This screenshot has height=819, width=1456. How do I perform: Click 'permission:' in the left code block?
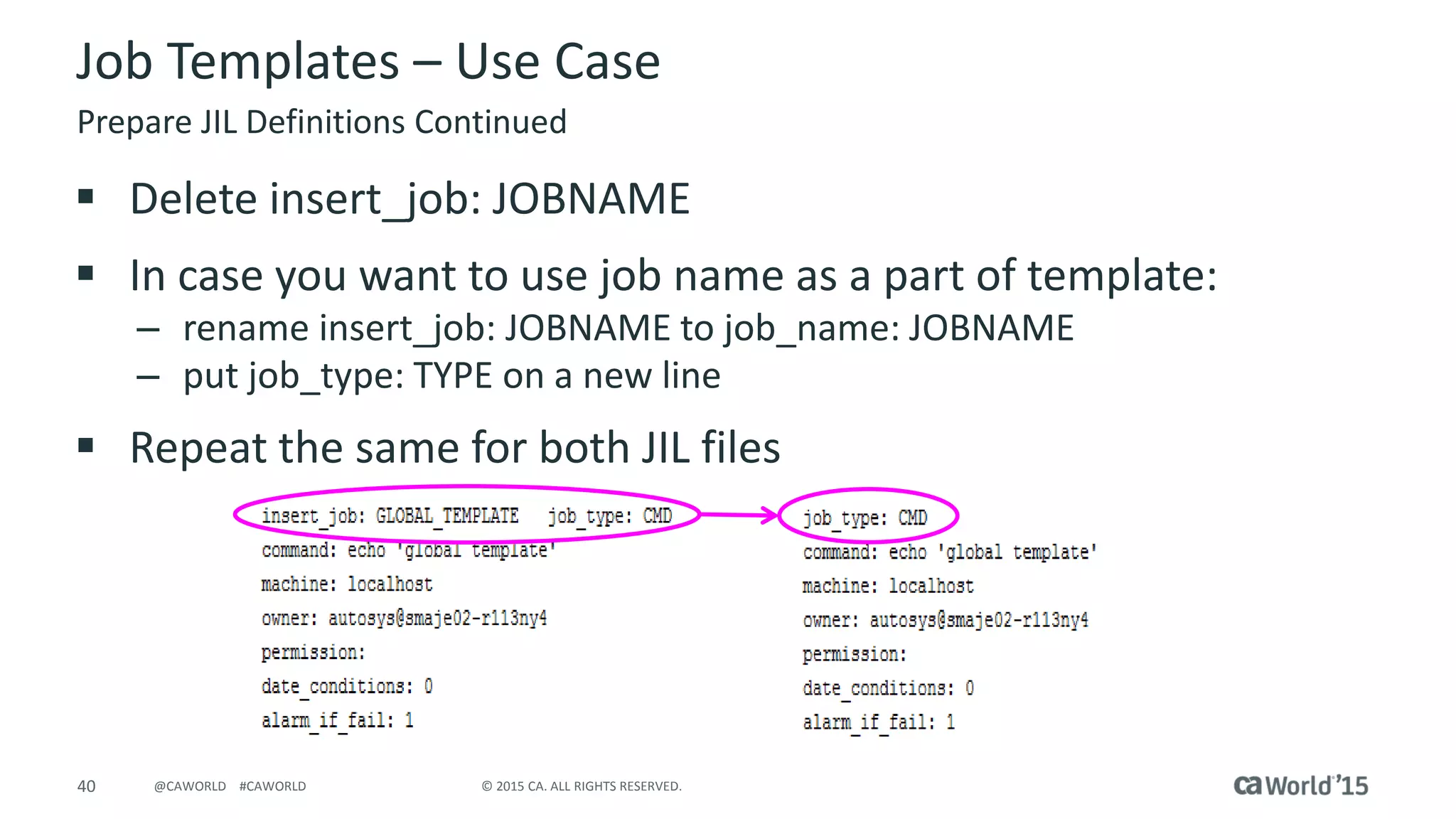click(x=313, y=653)
